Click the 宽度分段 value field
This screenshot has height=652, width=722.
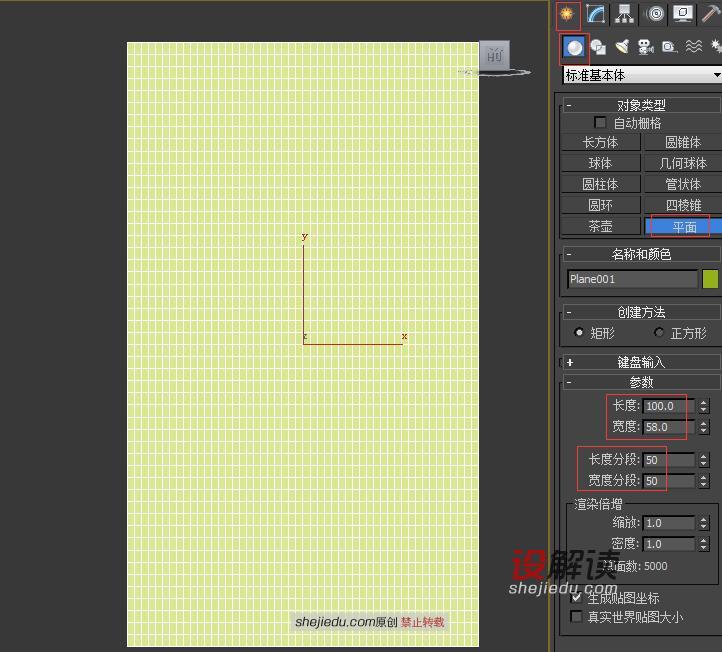click(x=669, y=481)
